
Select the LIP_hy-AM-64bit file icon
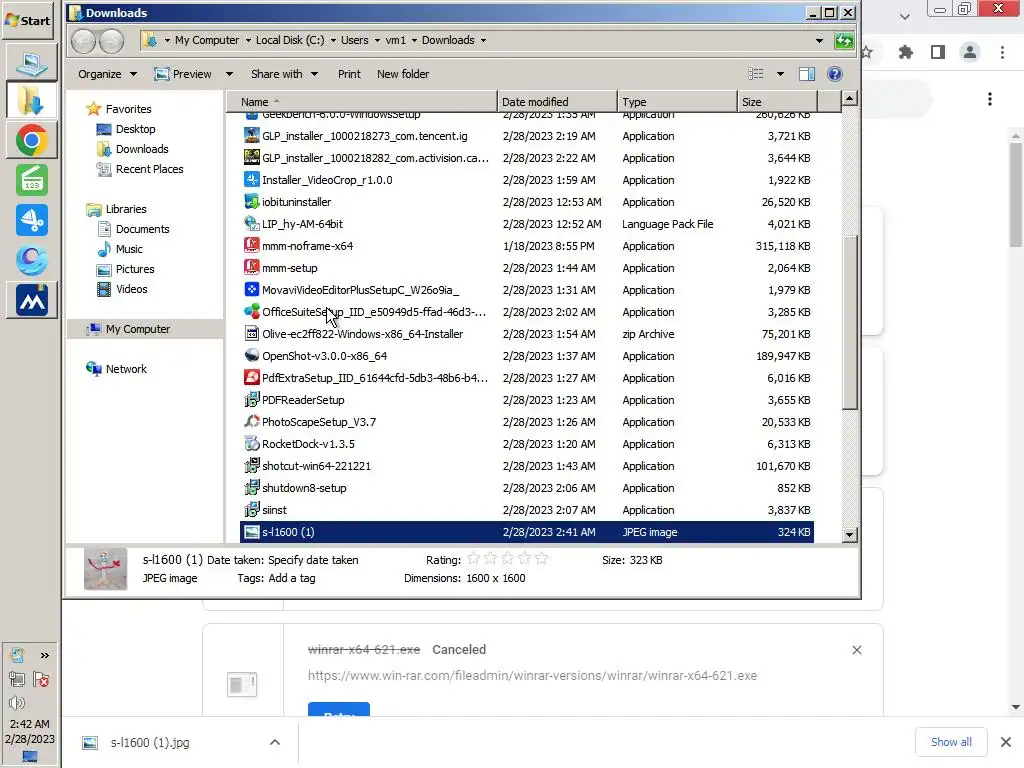[251, 224]
